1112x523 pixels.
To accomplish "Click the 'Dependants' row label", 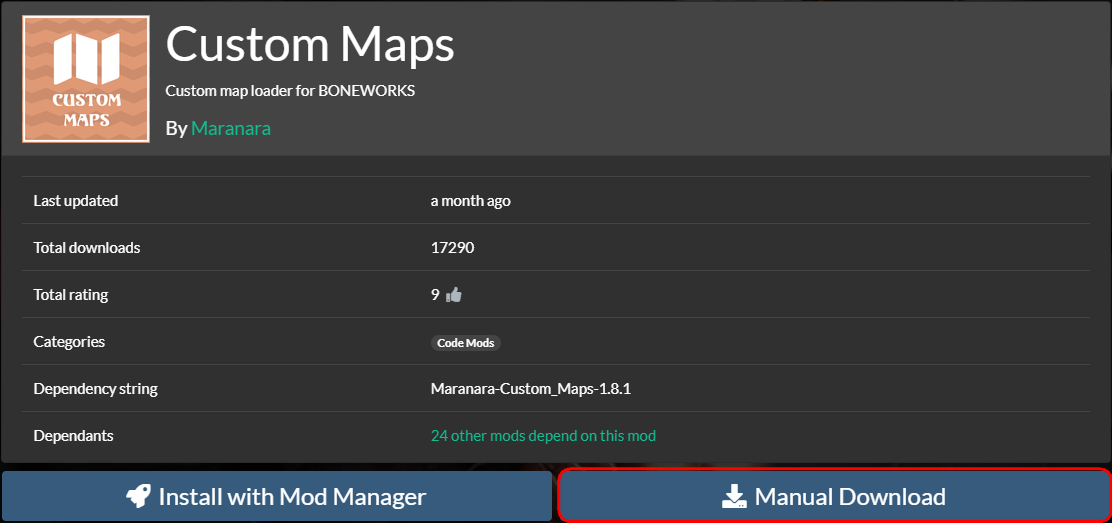I will 73,435.
